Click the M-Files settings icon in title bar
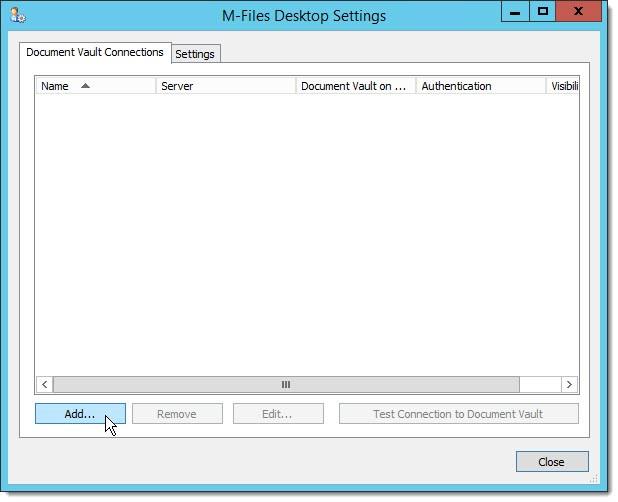 tap(18, 15)
